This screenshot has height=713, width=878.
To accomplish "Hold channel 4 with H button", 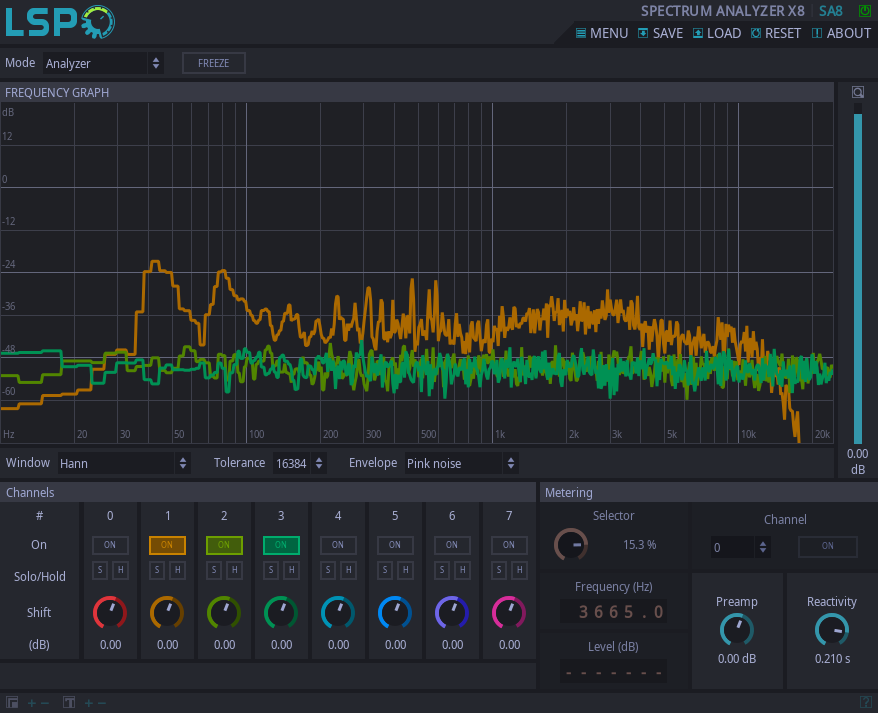I will click(349, 570).
